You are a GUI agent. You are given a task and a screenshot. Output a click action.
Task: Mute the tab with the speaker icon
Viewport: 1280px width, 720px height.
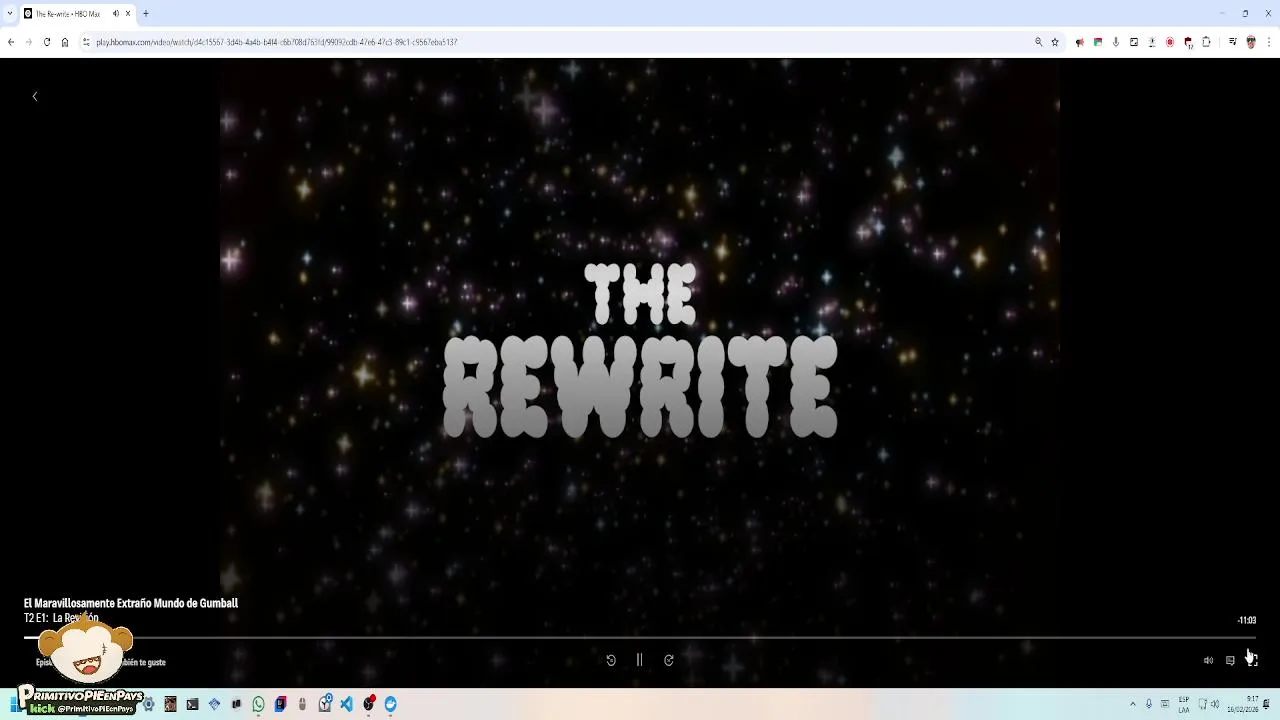[x=116, y=13]
